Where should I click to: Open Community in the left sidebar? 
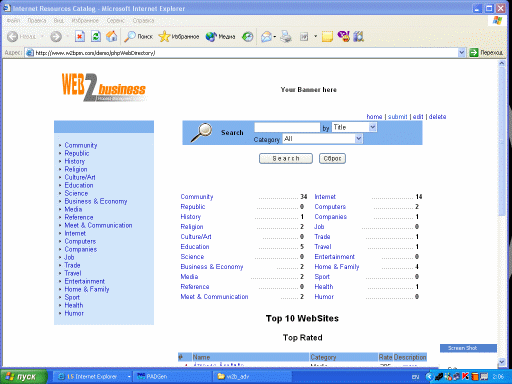81,145
